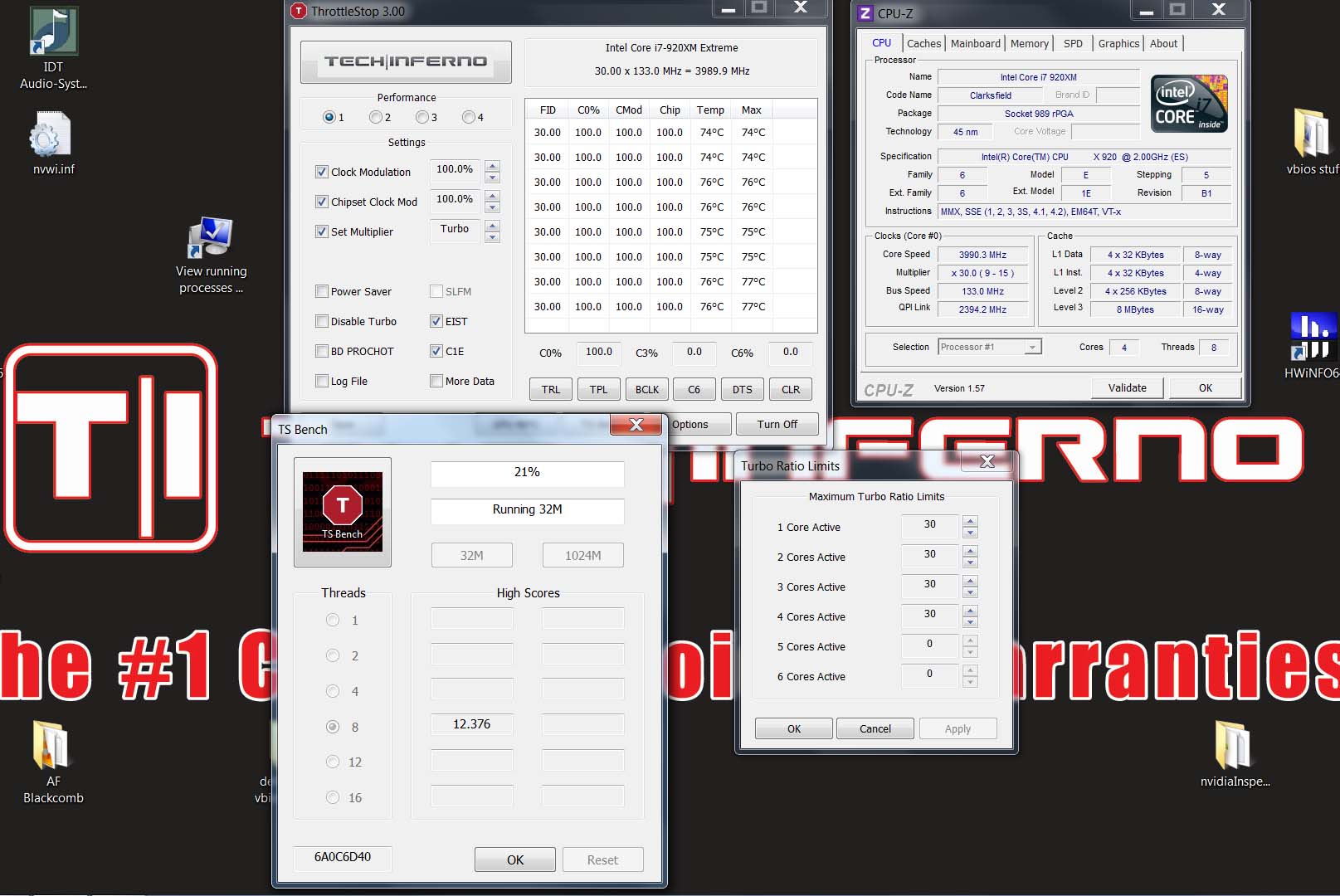Open the About tab in CPU-Z
Screen dimensions: 1340x896
(x=1163, y=43)
